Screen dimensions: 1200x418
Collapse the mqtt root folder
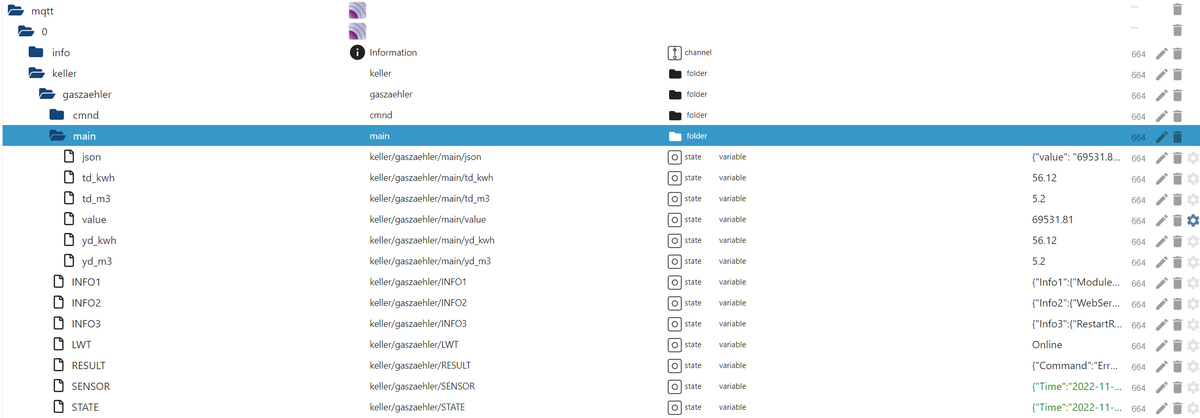15,11
